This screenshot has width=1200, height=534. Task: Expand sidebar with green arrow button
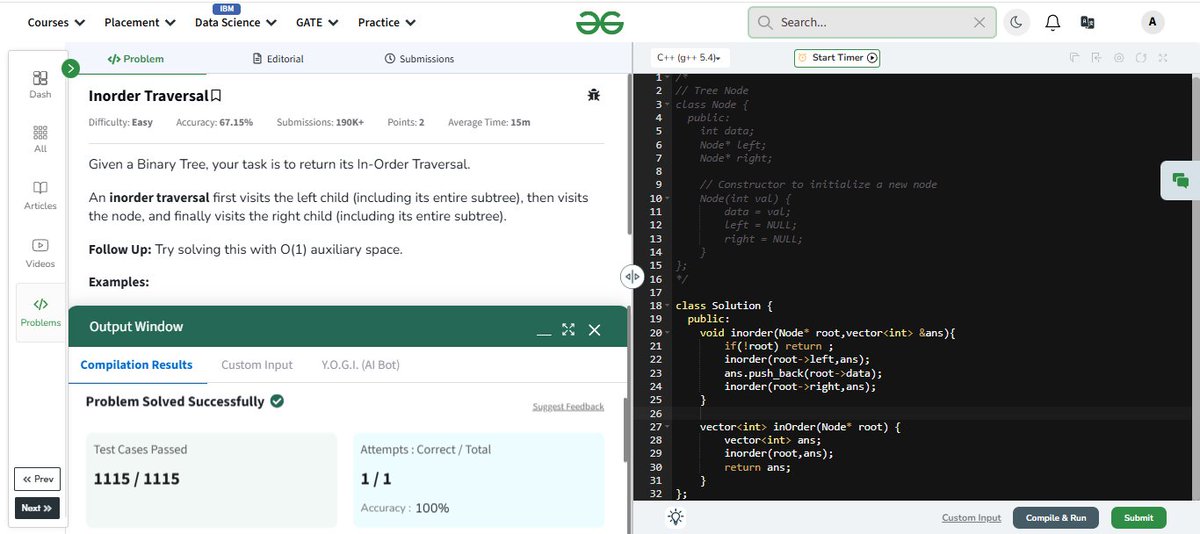click(x=70, y=69)
